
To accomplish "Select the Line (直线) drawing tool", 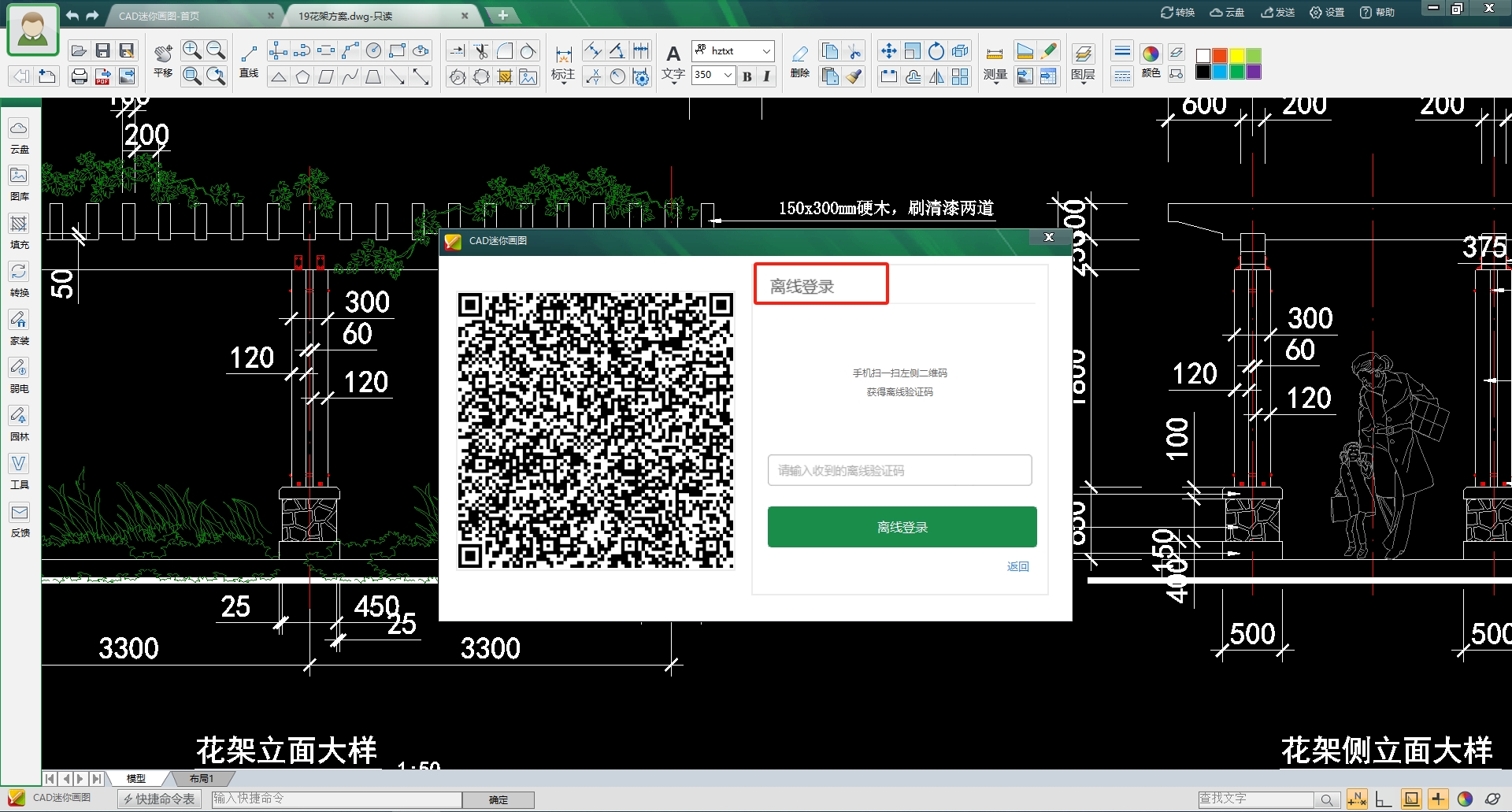I will [x=249, y=61].
